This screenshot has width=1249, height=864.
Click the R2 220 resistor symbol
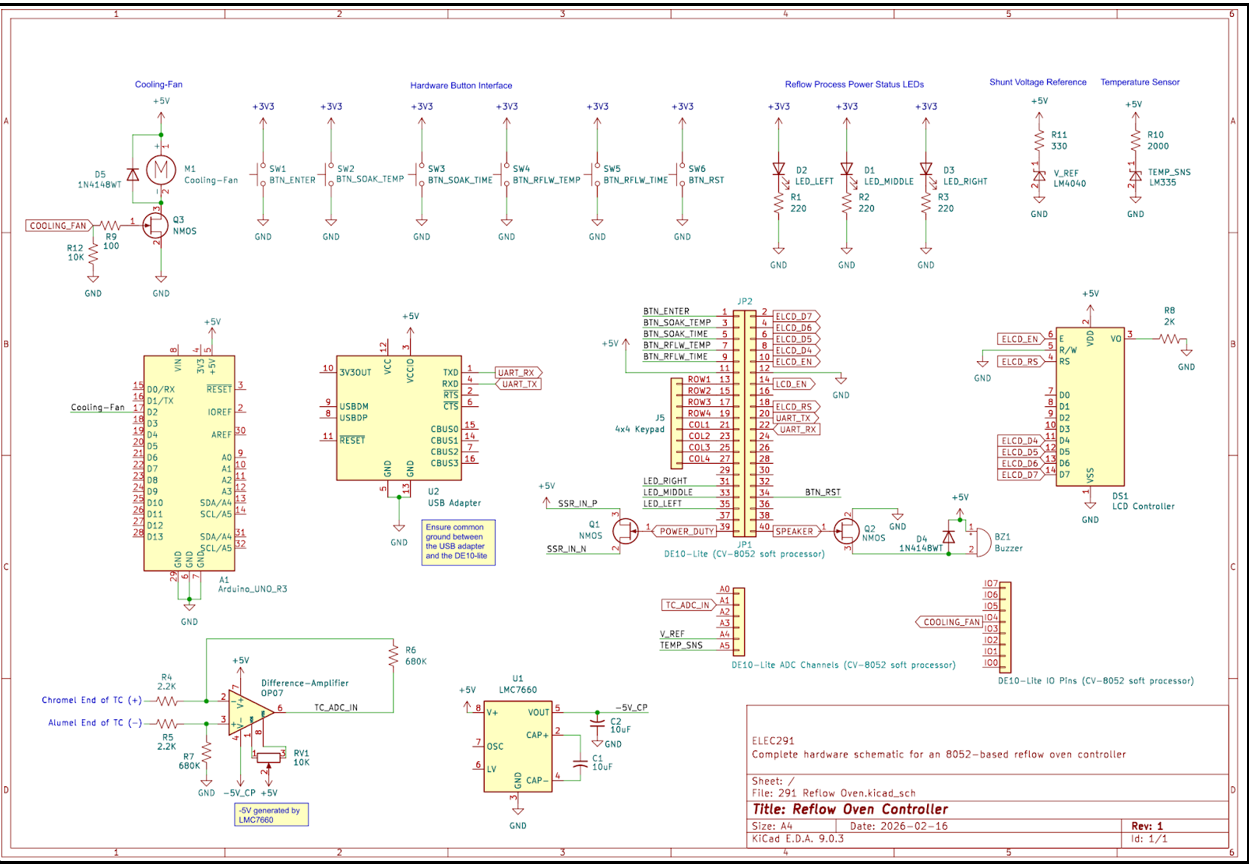846,203
